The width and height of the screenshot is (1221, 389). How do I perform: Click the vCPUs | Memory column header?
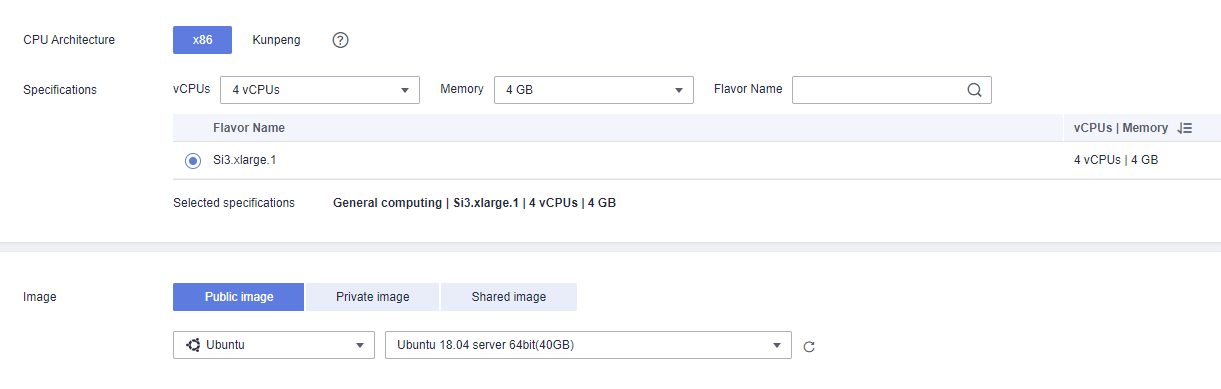[x=1121, y=128]
